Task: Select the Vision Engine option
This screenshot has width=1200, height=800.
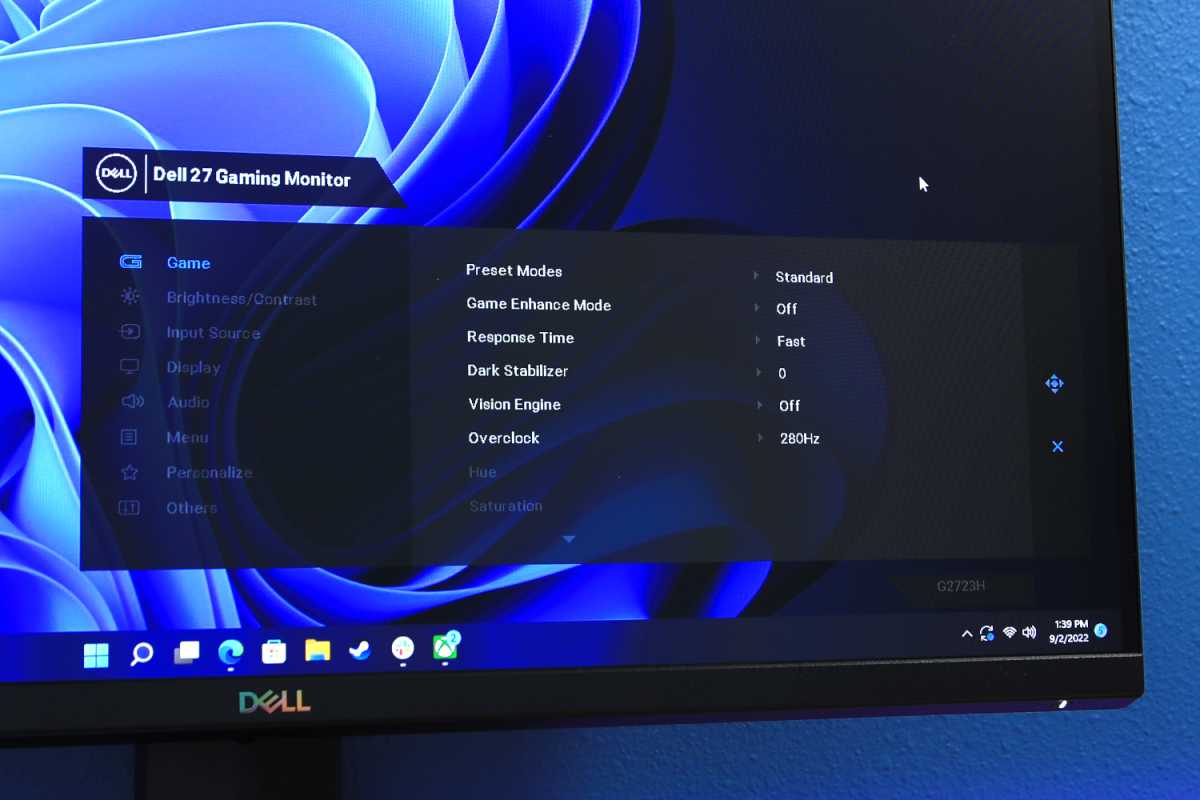Action: (514, 404)
